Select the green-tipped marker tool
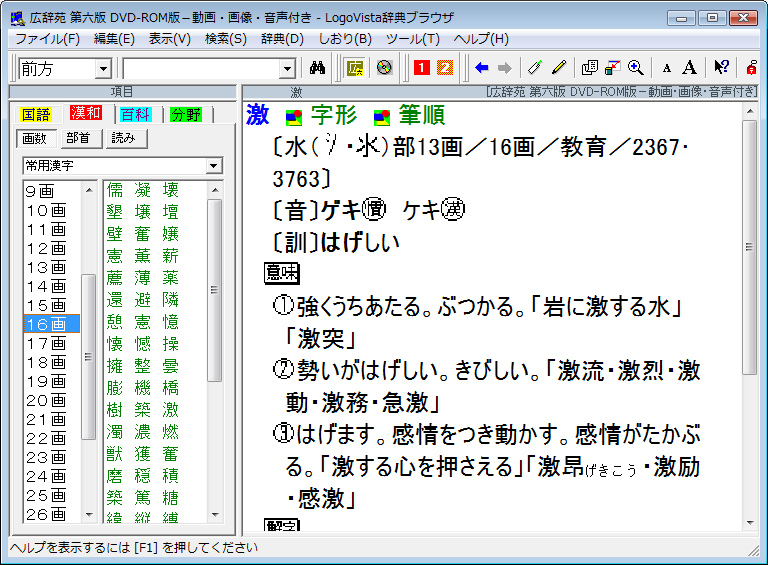 (x=535, y=68)
